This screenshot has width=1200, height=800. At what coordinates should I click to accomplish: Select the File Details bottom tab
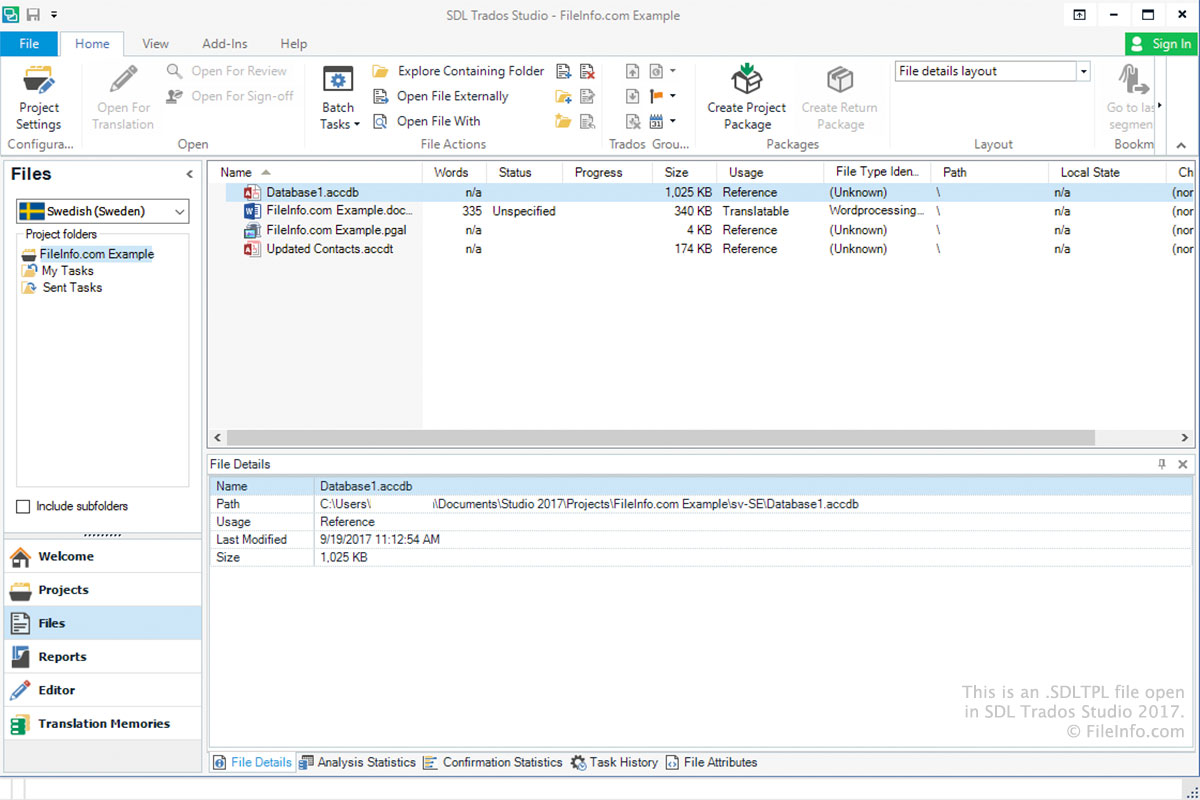point(252,762)
